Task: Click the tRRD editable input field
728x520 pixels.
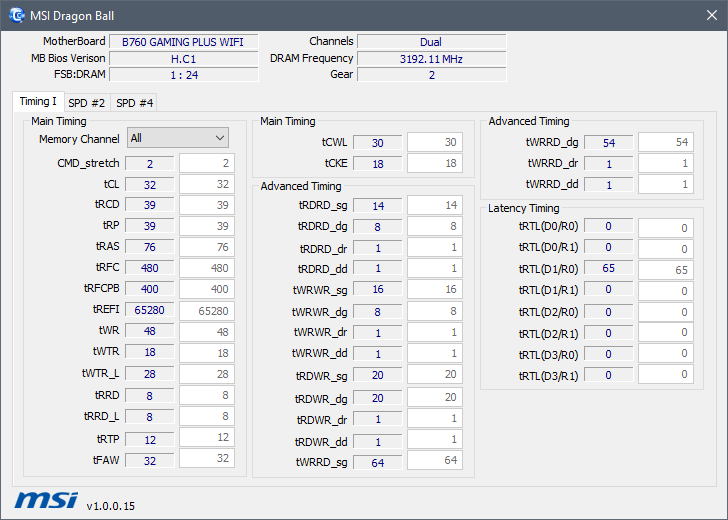Action: [207, 395]
